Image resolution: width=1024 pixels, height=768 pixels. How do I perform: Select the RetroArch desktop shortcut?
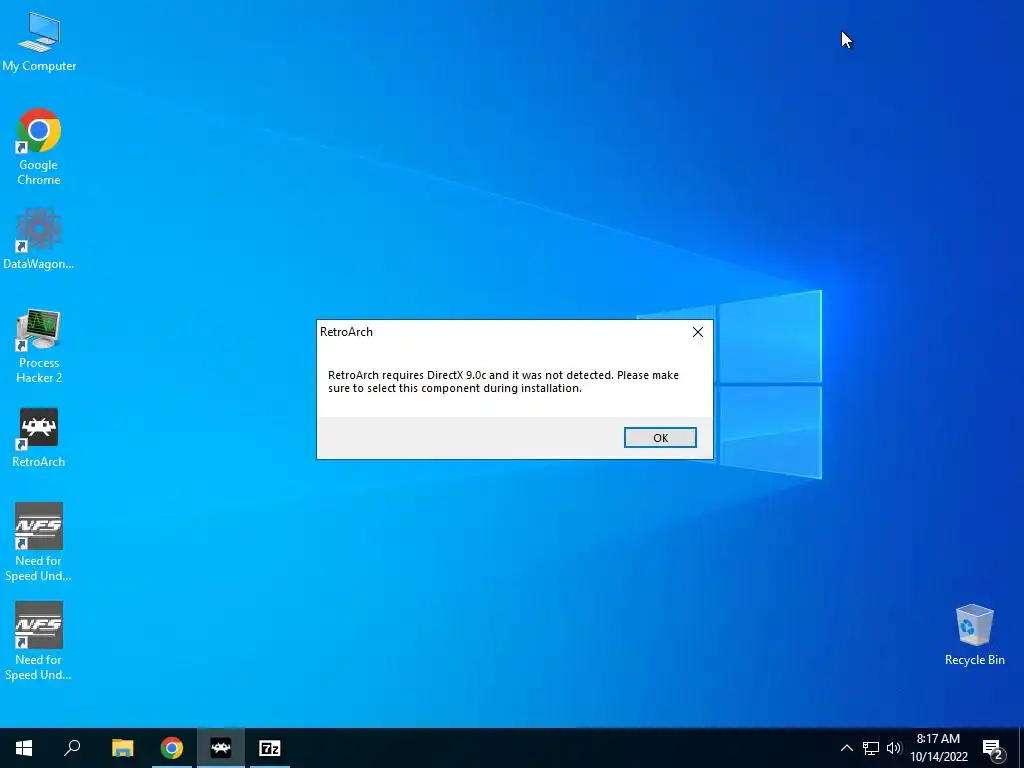(x=39, y=438)
